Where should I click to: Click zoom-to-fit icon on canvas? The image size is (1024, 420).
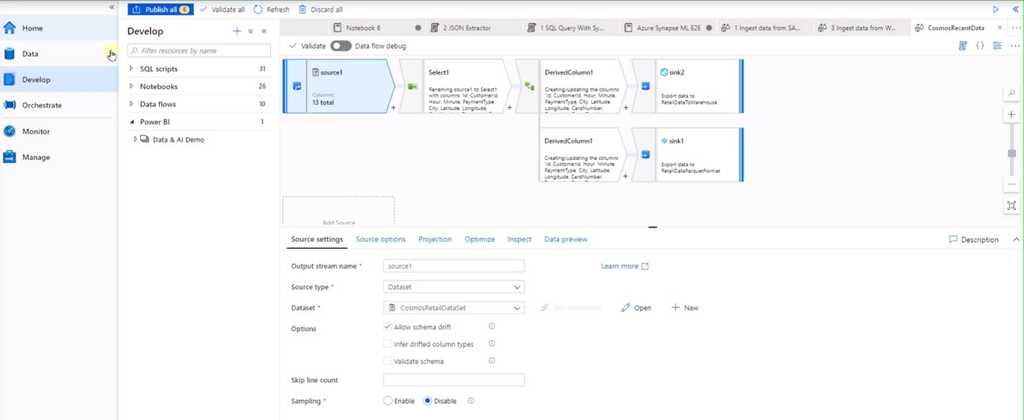1011,205
